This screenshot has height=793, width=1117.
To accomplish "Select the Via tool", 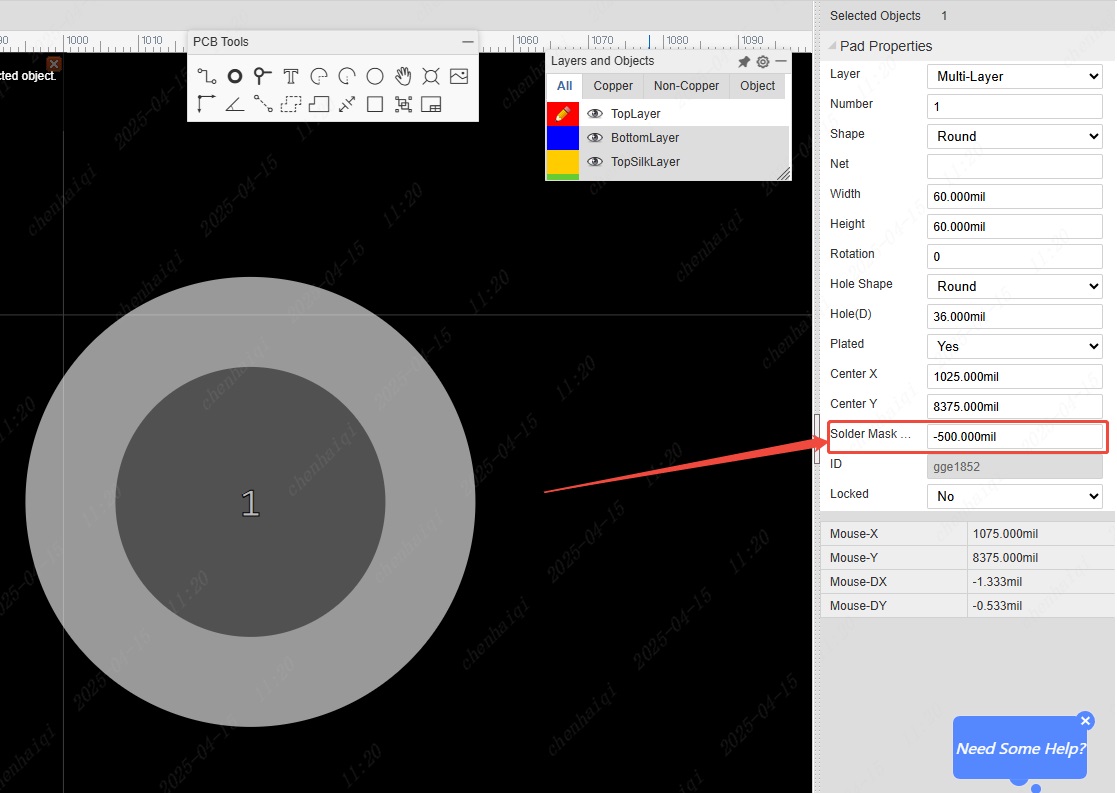I will (x=262, y=76).
